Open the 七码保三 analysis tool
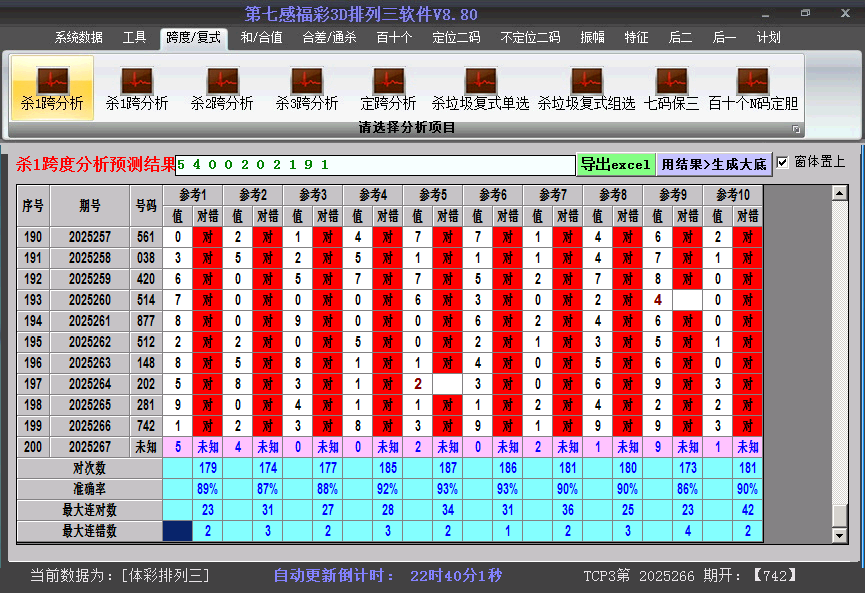The width and height of the screenshot is (865, 593). pos(673,87)
